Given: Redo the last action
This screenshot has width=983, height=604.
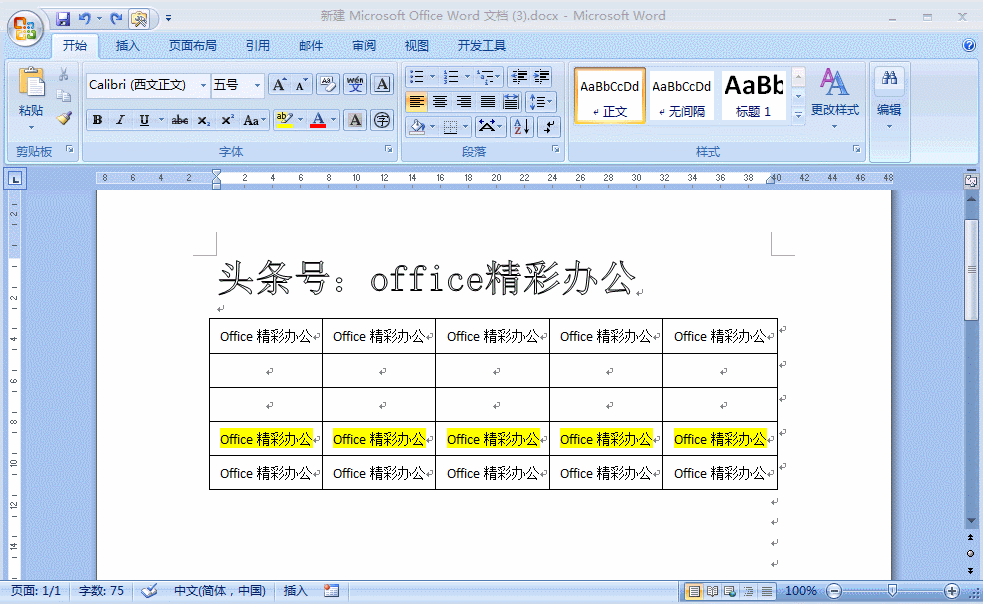Looking at the screenshot, I should [x=116, y=19].
